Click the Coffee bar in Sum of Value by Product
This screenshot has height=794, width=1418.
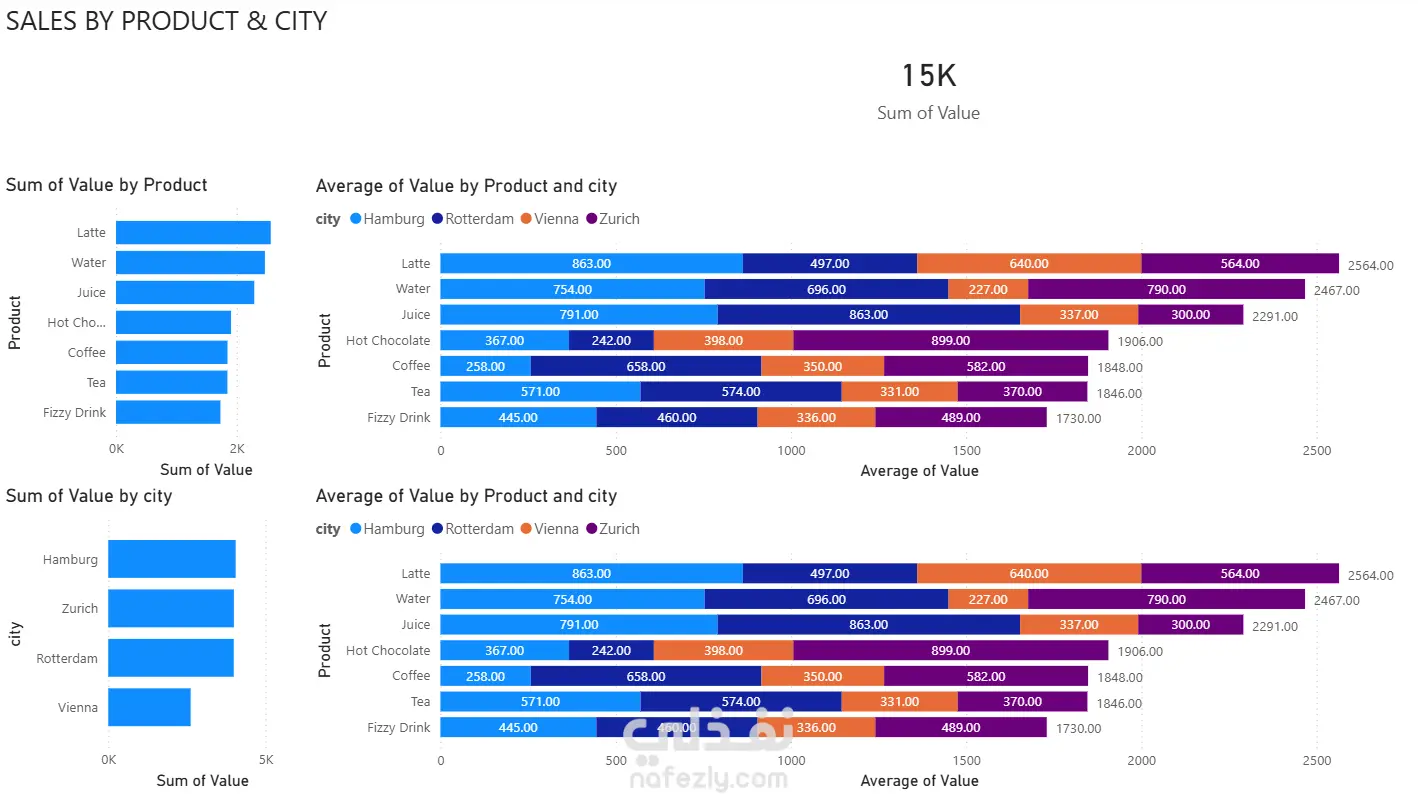(171, 352)
